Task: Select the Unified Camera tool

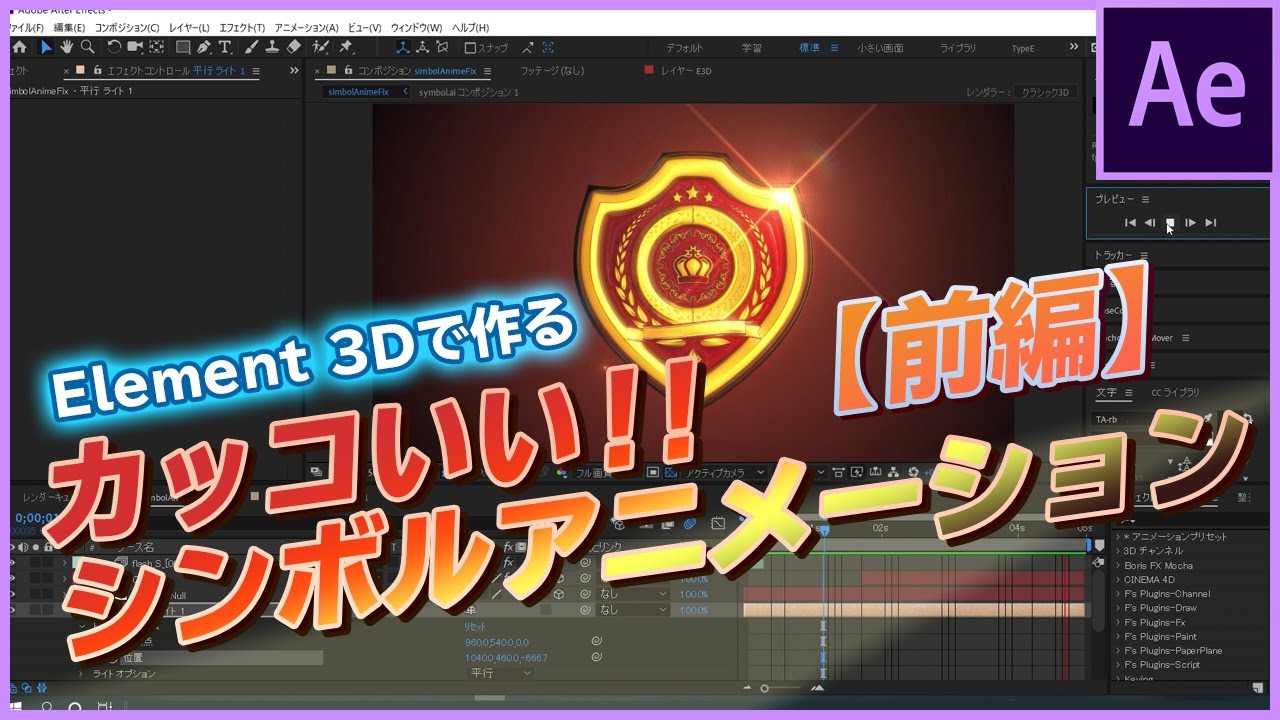Action: click(x=135, y=47)
